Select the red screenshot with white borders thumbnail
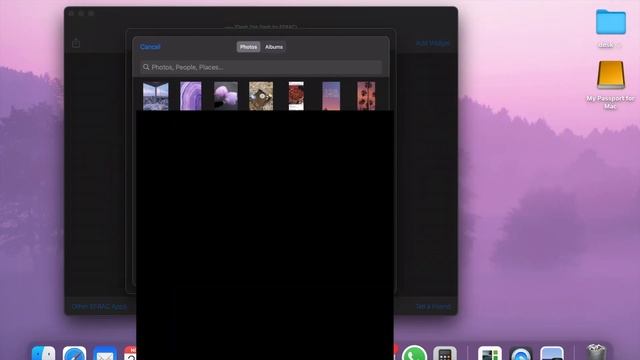Screen dimensions: 640x360 click(x=296, y=96)
